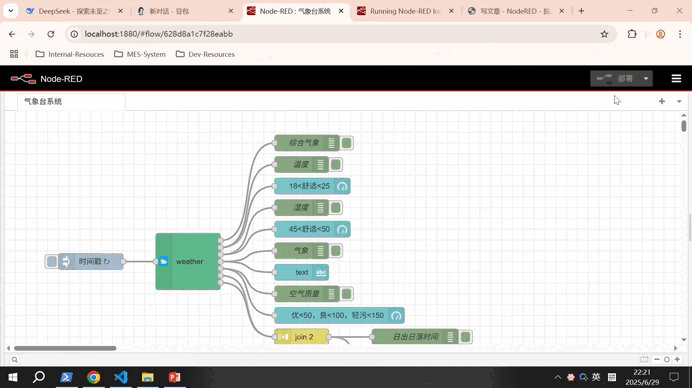Open the Node-RED hamburger main menu
The height and width of the screenshot is (388, 692).
click(x=676, y=79)
